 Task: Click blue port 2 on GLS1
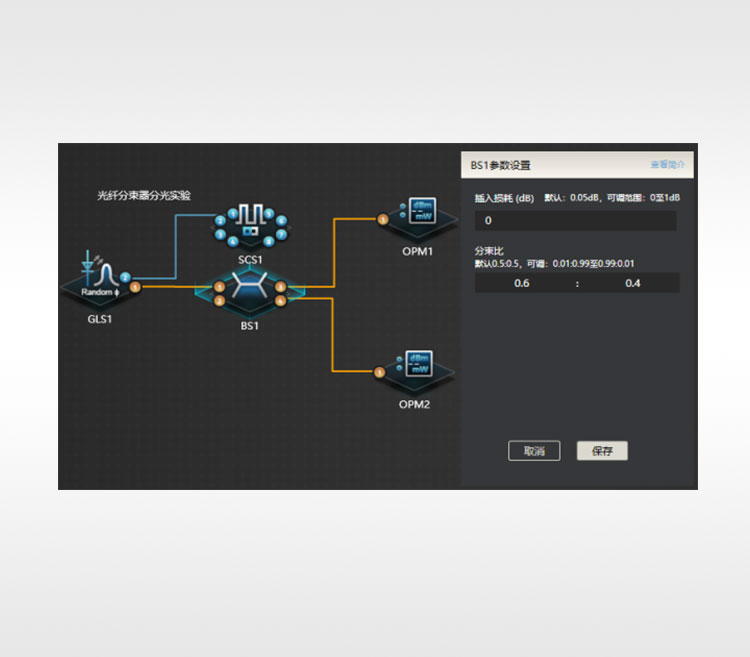pos(125,276)
